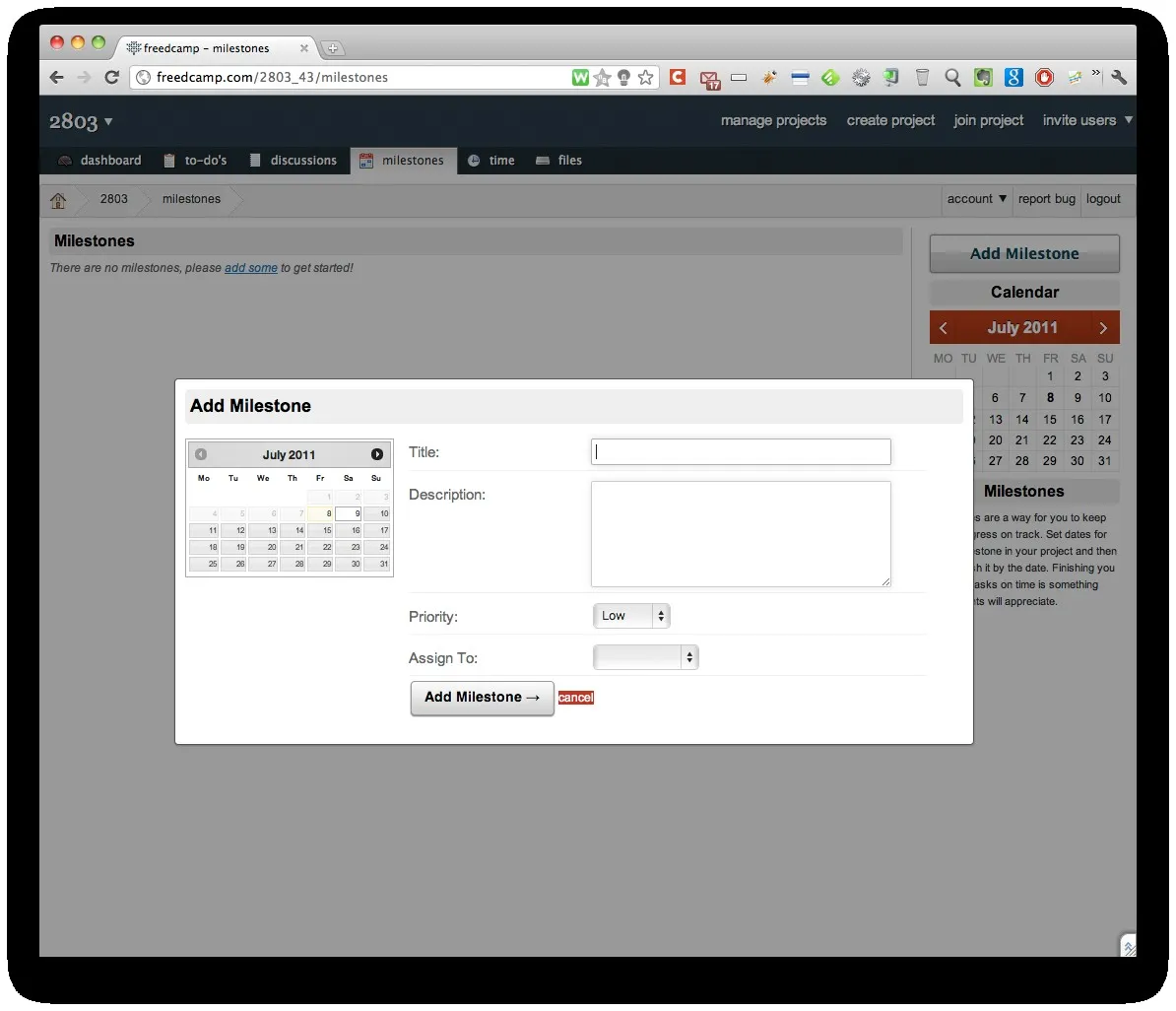The width and height of the screenshot is (1176, 1011).
Task: Click the trash can extension icon
Action: (923, 77)
